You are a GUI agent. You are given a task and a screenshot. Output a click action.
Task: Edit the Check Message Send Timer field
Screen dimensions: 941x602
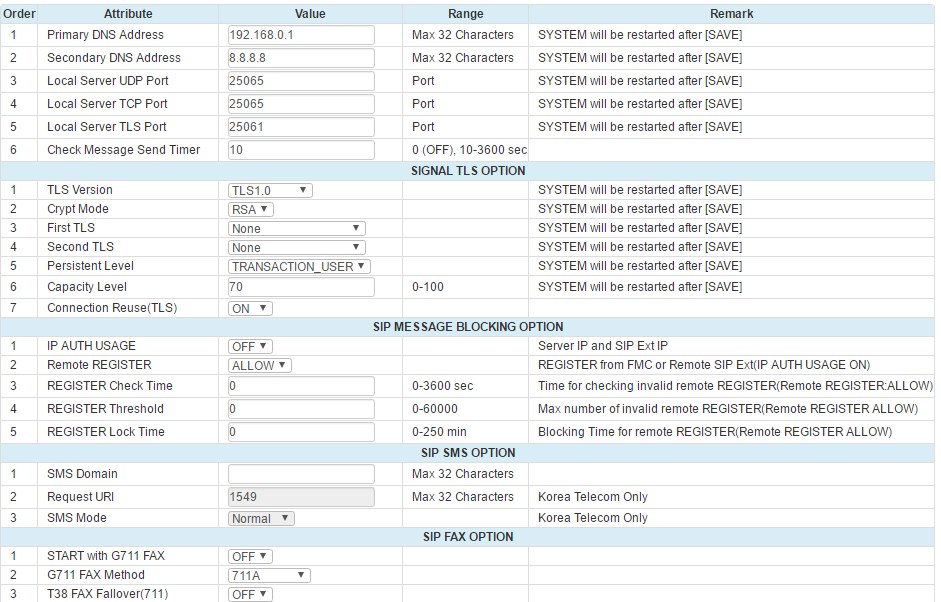301,150
